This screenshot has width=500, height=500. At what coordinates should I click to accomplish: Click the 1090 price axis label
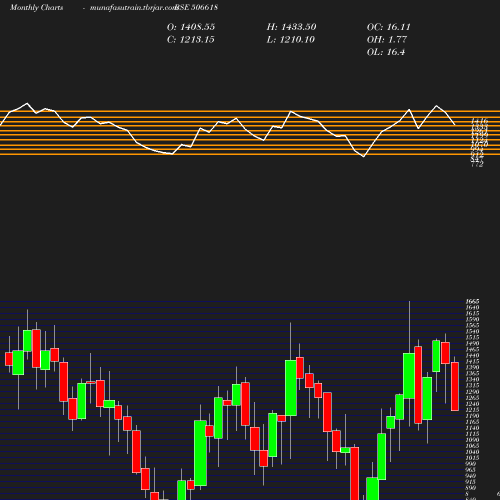(473, 440)
